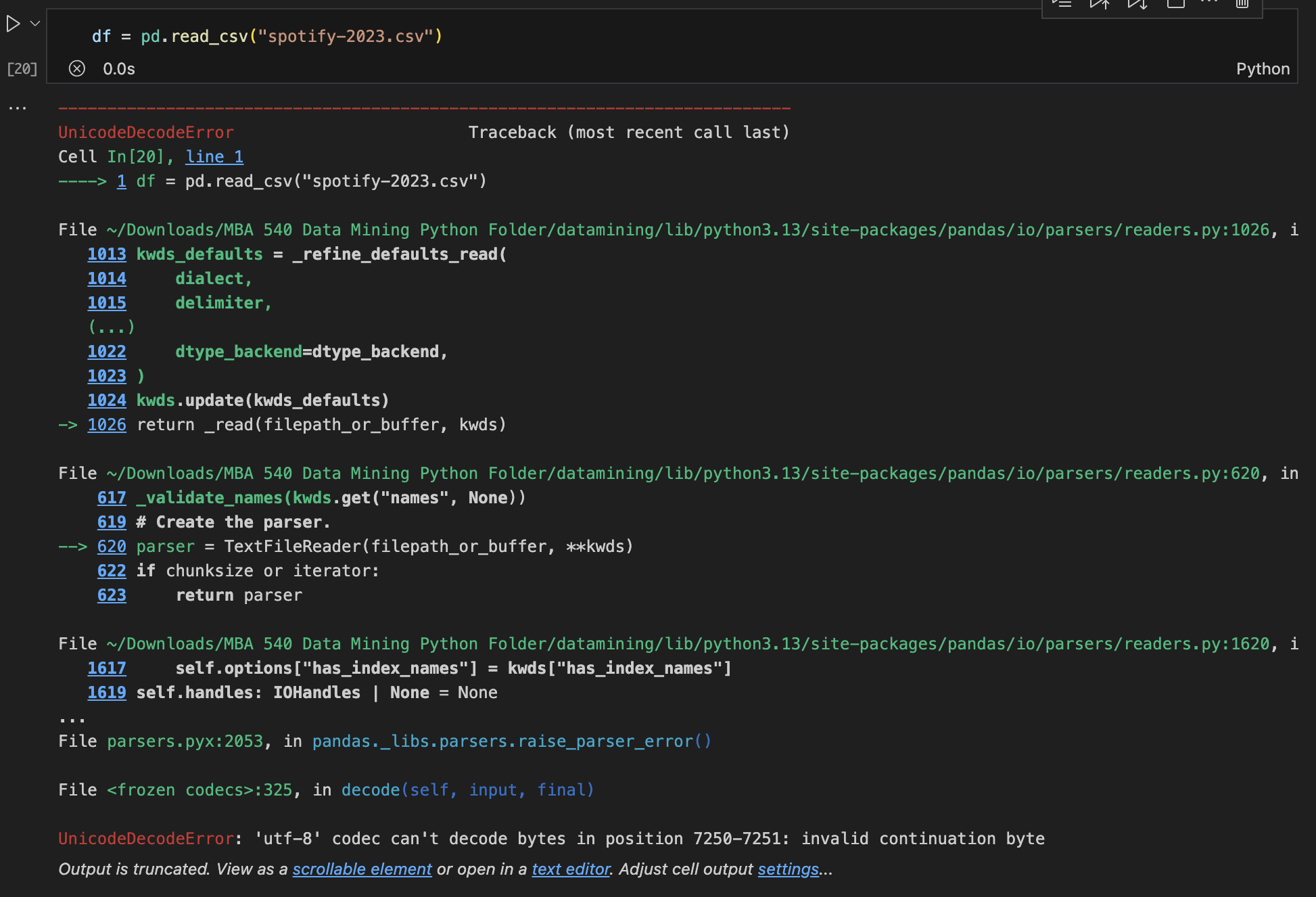This screenshot has height=897, width=1316.
Task: Click the Execute Cell and Below toolbar icon
Action: coord(1137,5)
